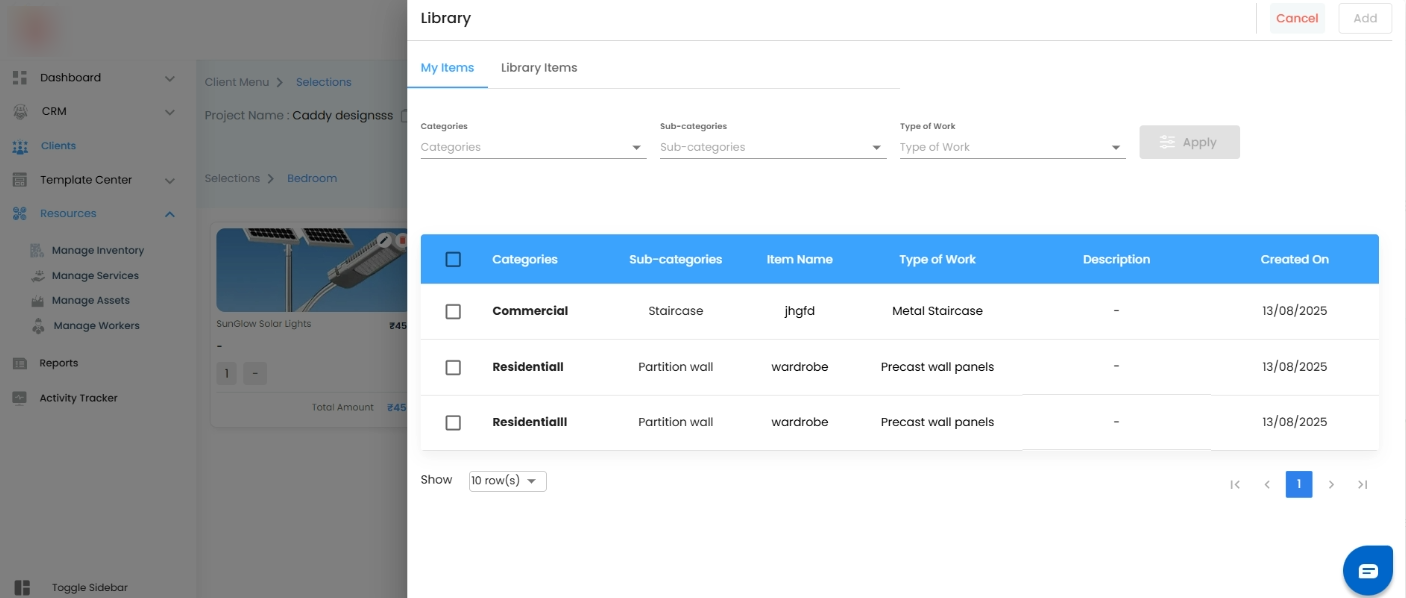Select the My Items tab
Image resolution: width=1406 pixels, height=598 pixels.
tap(447, 68)
